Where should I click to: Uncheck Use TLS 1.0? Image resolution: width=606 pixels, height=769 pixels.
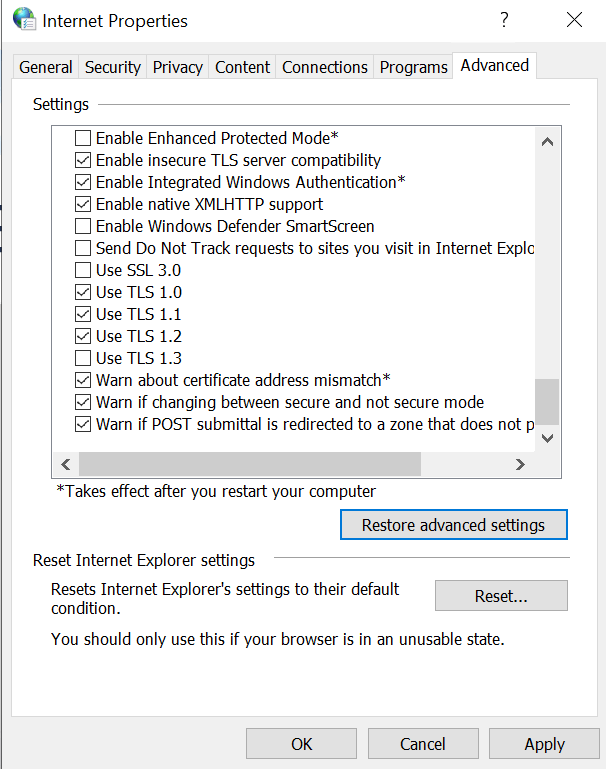pyautogui.click(x=83, y=292)
